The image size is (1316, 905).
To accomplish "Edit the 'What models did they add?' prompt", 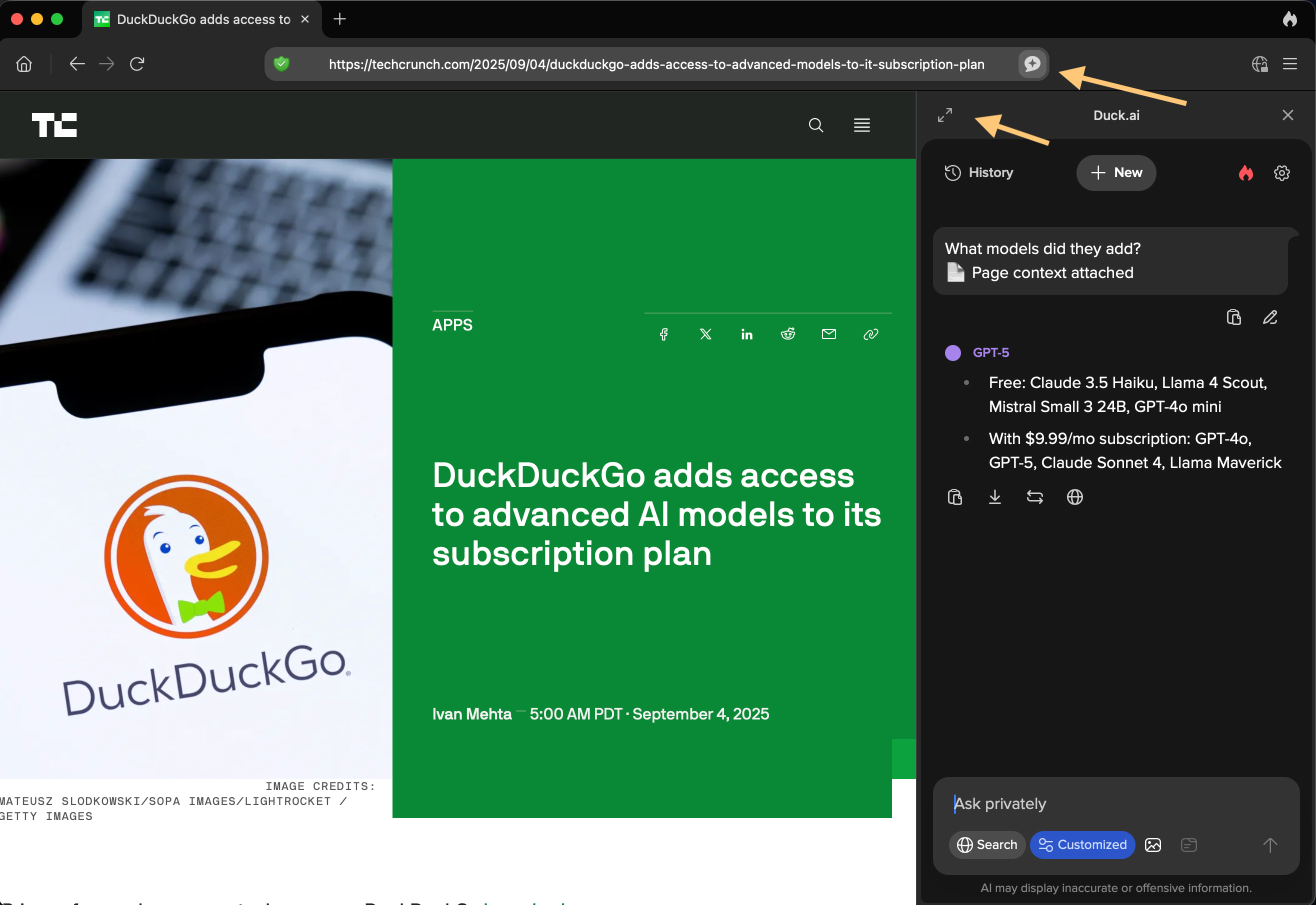I will point(1270,317).
